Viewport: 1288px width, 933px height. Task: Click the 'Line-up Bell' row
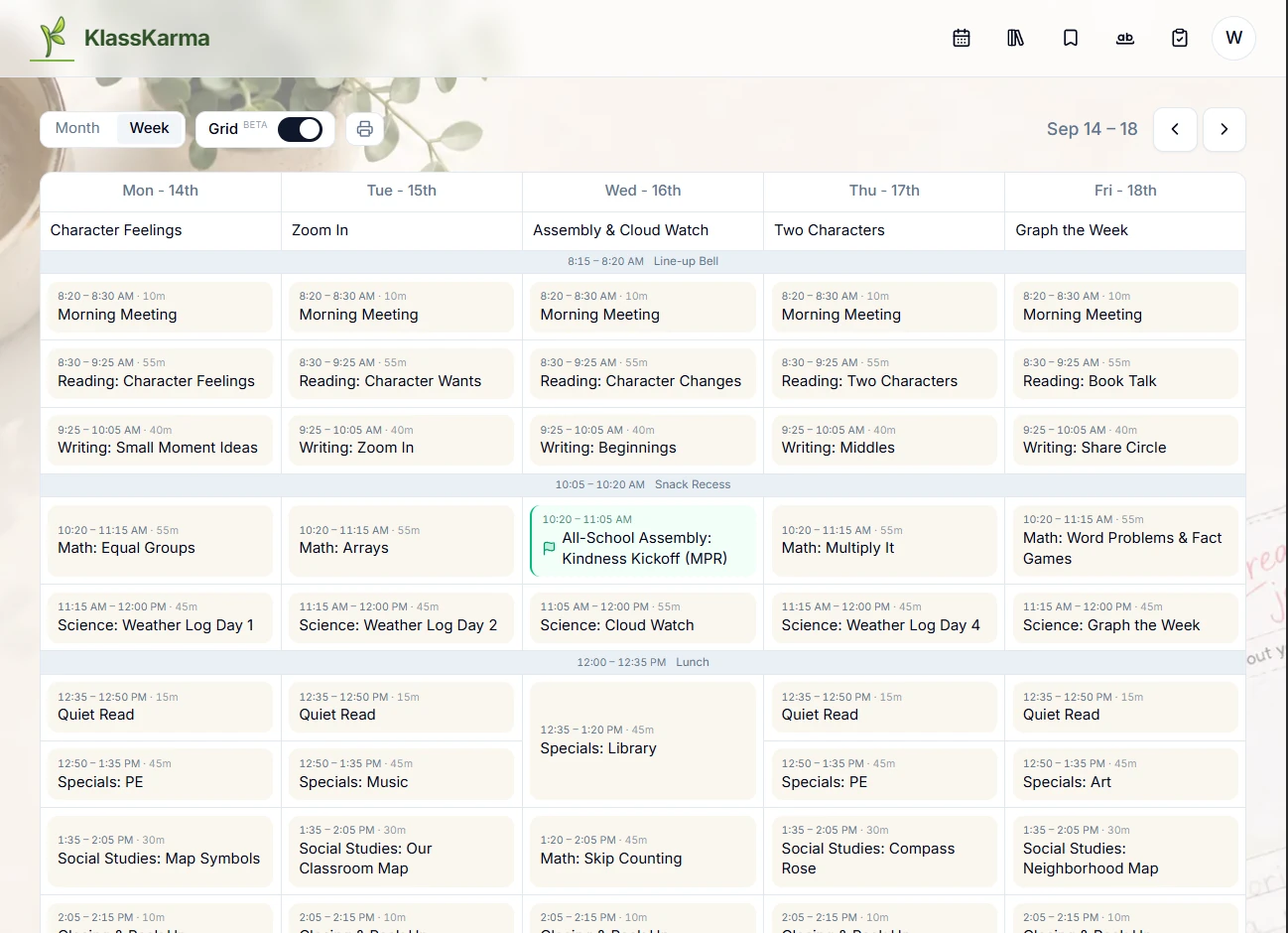pyautogui.click(x=643, y=261)
